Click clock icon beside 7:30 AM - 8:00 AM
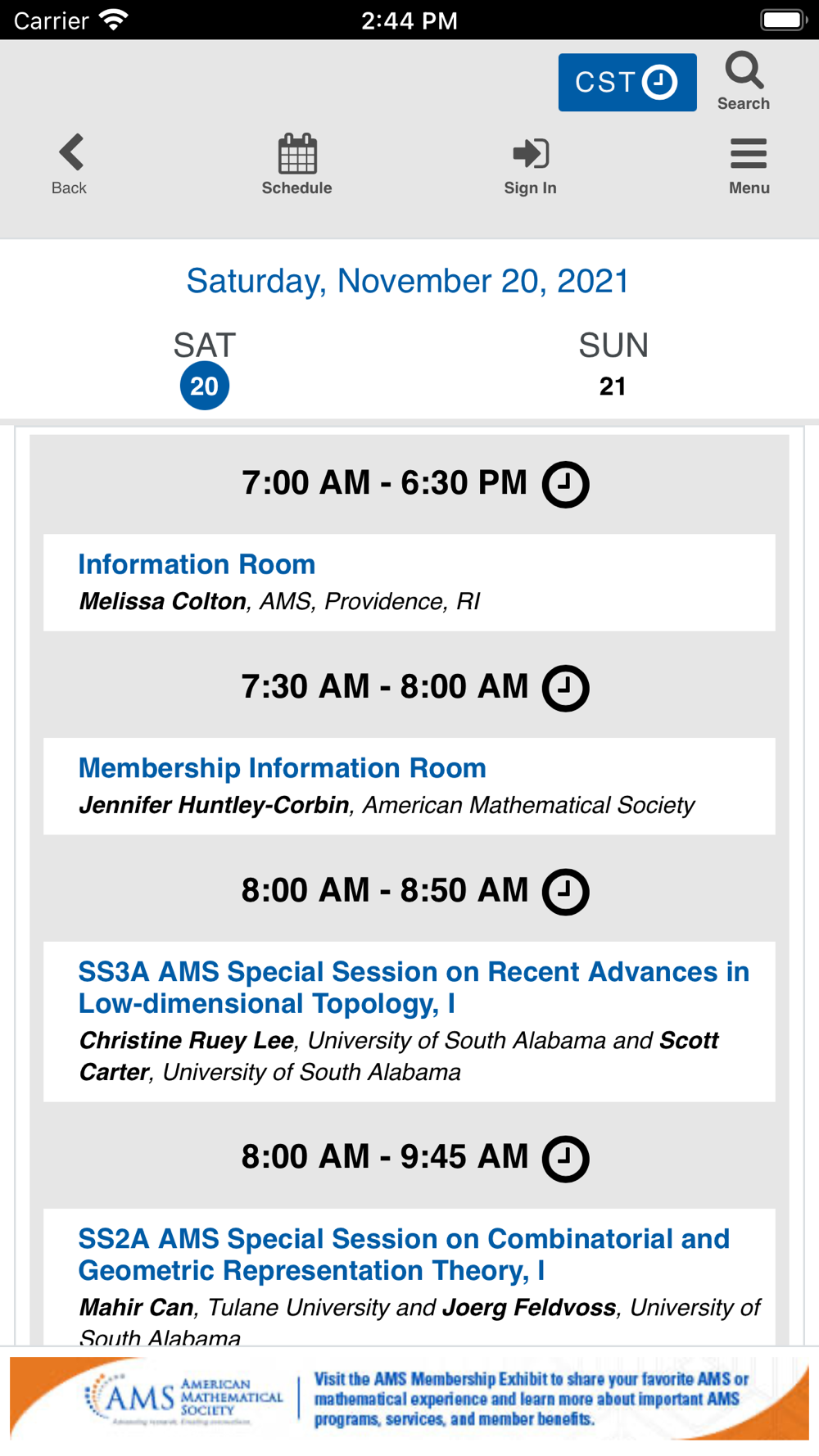Image resolution: width=819 pixels, height=1456 pixels. click(565, 688)
